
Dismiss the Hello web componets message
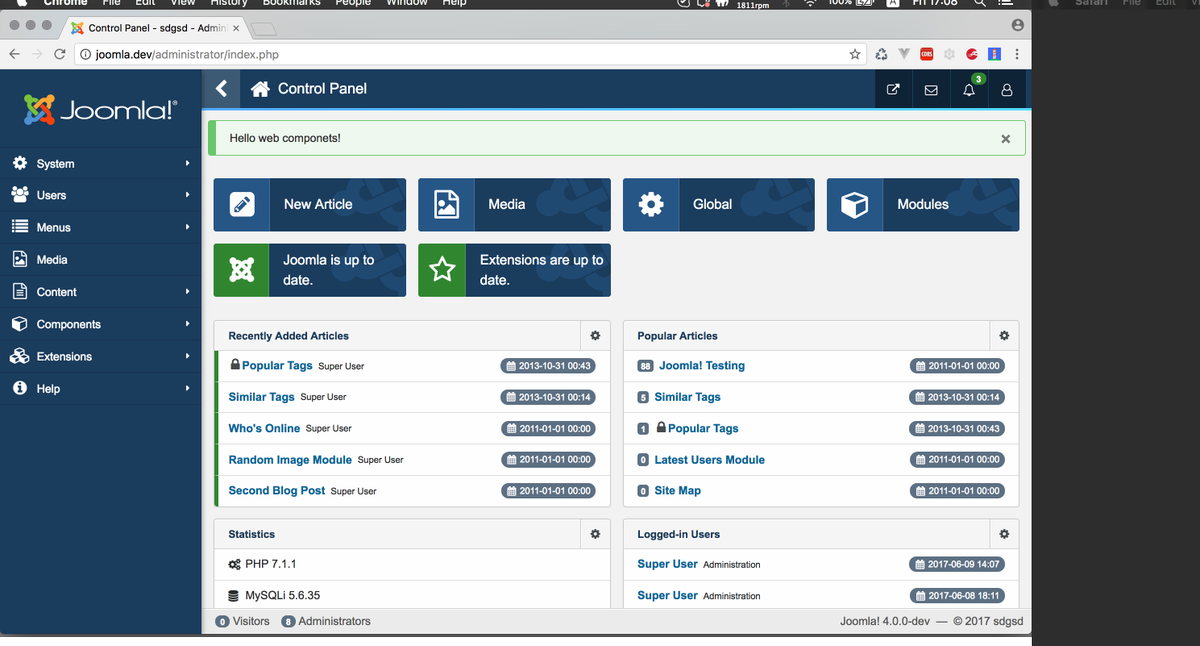[x=1006, y=139]
